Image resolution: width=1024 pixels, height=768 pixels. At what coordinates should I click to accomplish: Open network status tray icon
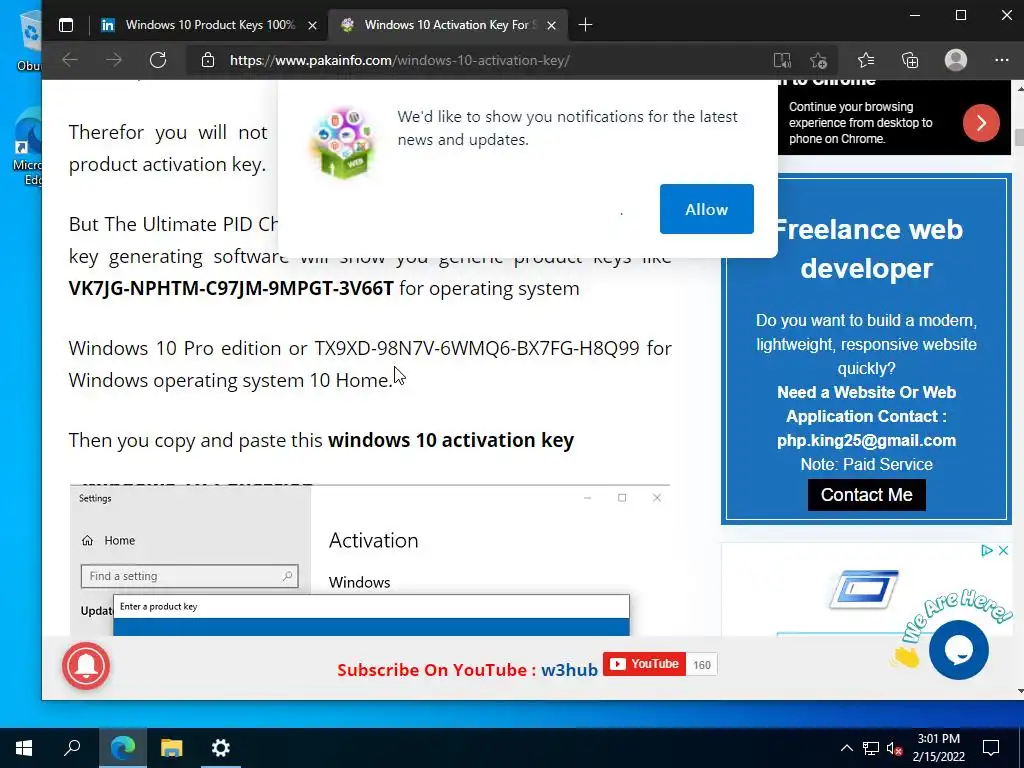[871, 748]
